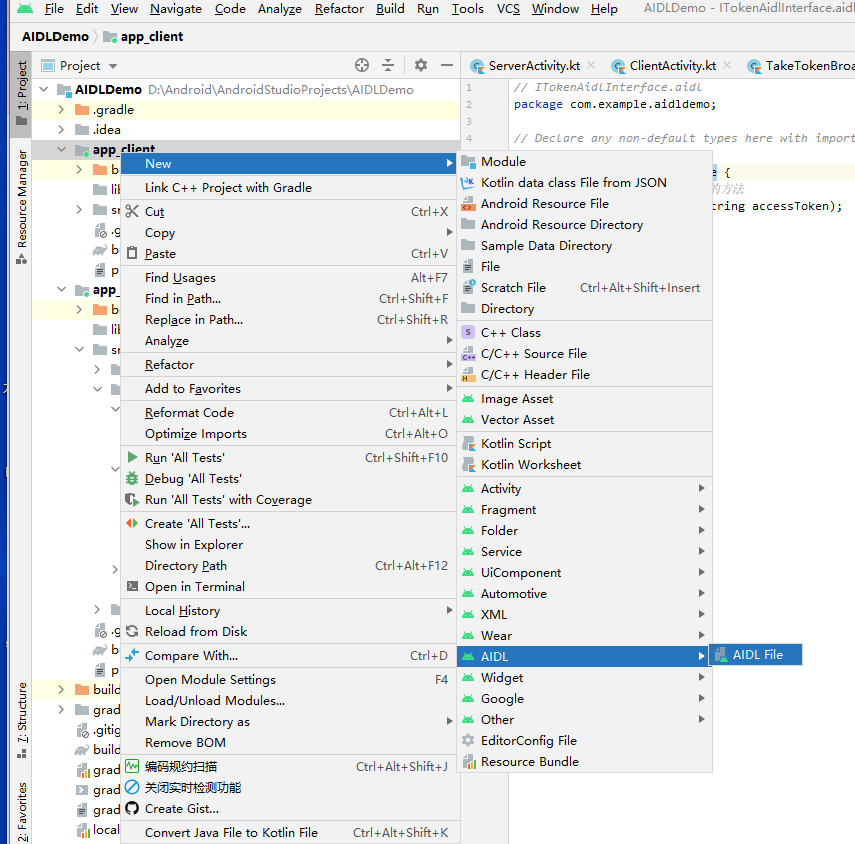Click the Debug 'All Tests' bug icon
This screenshot has width=855, height=844.
pos(132,478)
